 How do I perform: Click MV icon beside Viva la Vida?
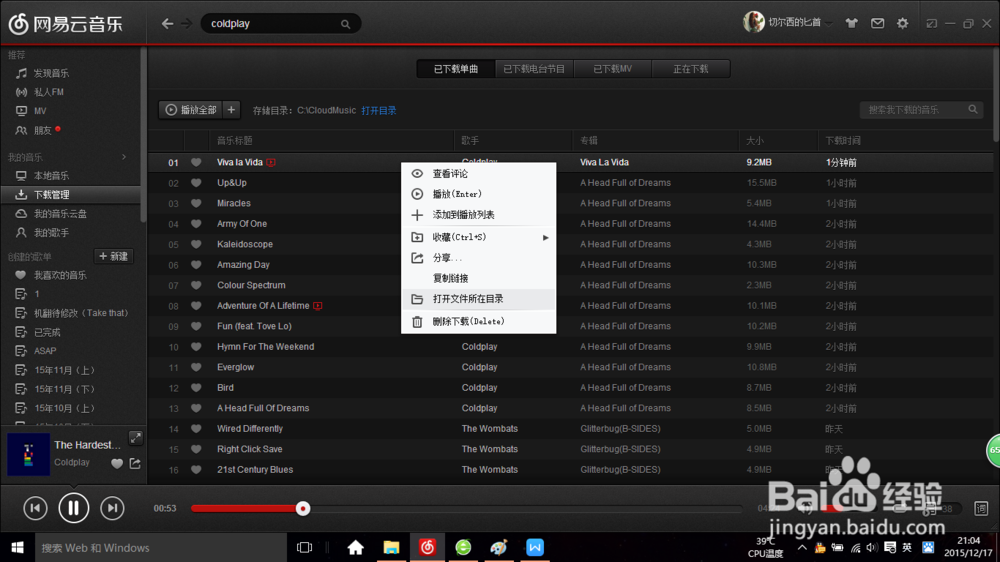point(271,163)
